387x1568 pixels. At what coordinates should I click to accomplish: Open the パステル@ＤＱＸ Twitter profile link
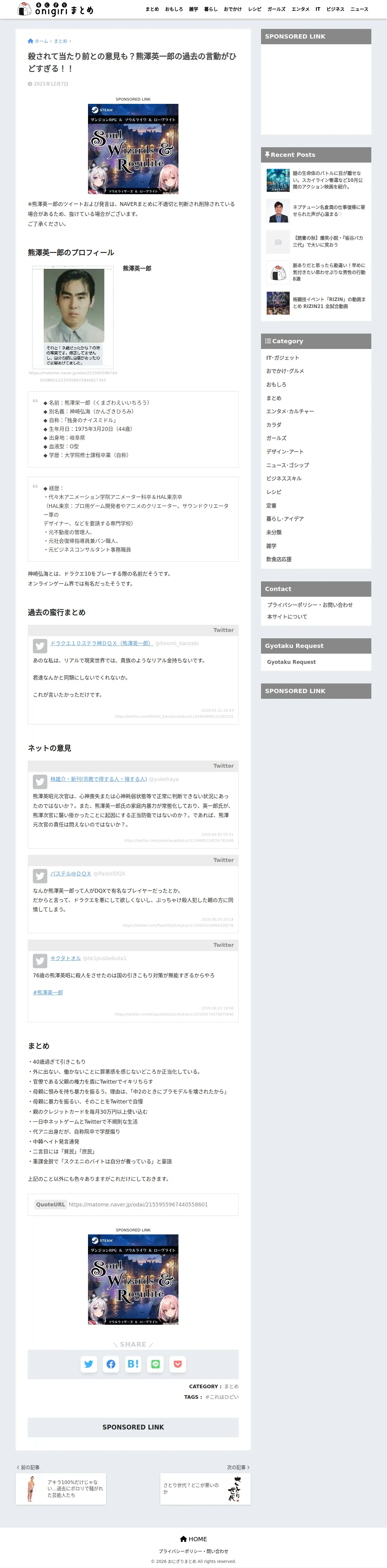click(x=71, y=873)
